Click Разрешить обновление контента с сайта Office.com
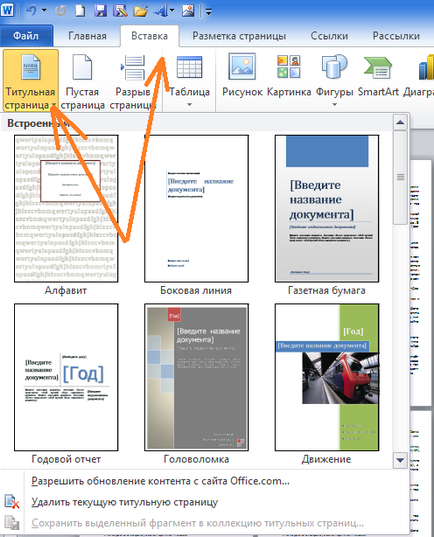 pos(160,481)
